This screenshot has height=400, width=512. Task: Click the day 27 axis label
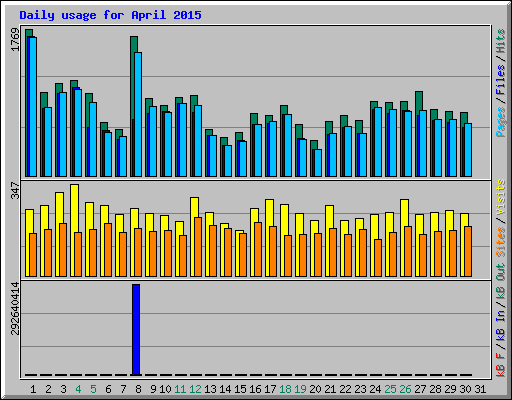[x=420, y=389]
